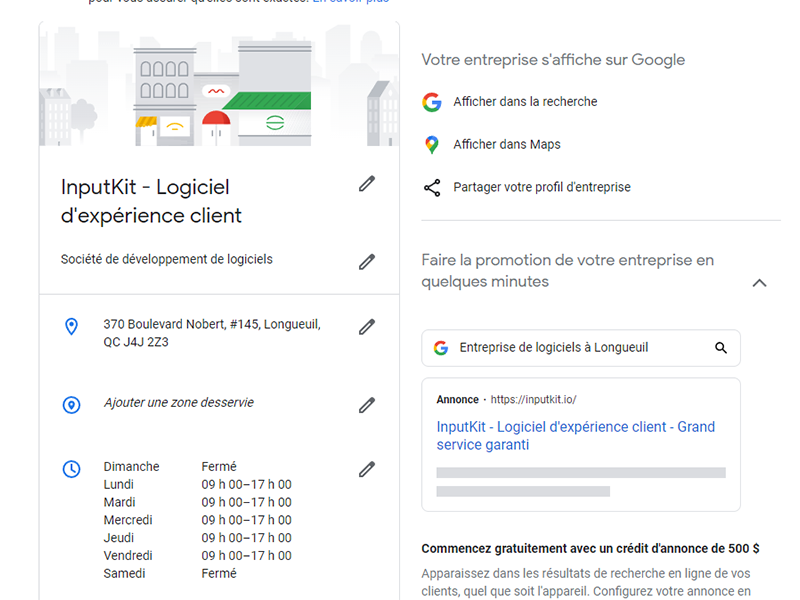Click the InputKit ad headline link

coord(576,435)
